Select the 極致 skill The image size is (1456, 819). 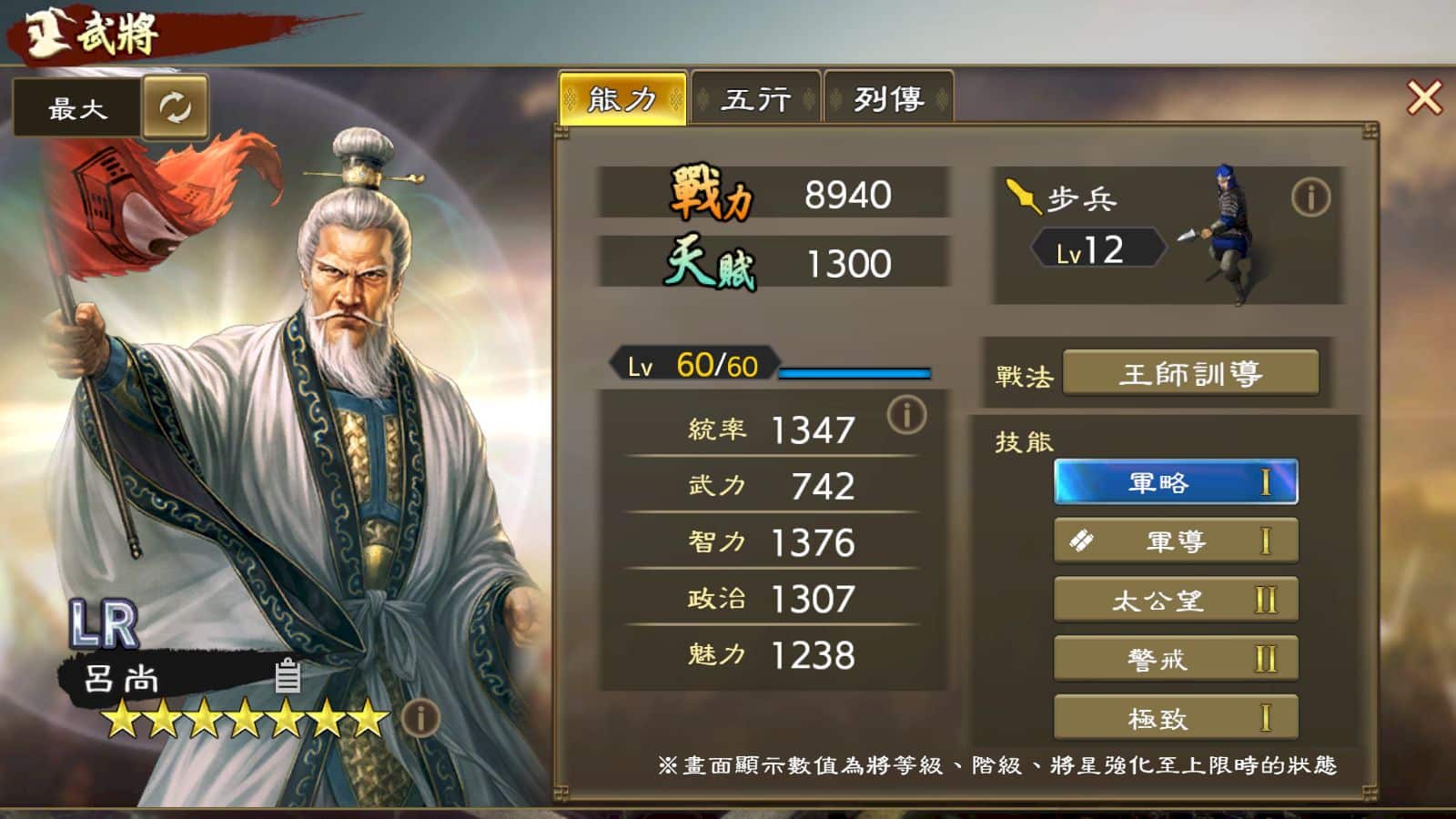coord(1176,718)
